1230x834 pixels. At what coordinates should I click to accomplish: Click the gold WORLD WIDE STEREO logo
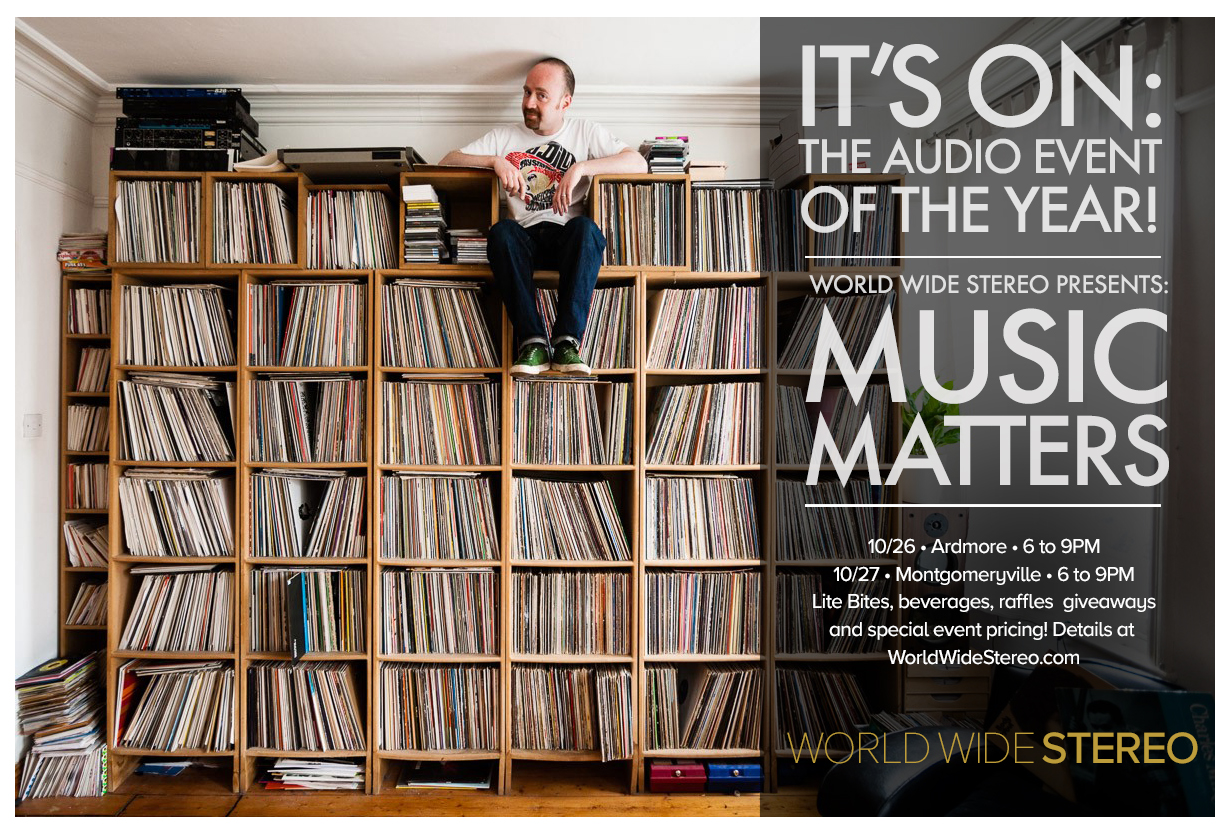tap(992, 748)
